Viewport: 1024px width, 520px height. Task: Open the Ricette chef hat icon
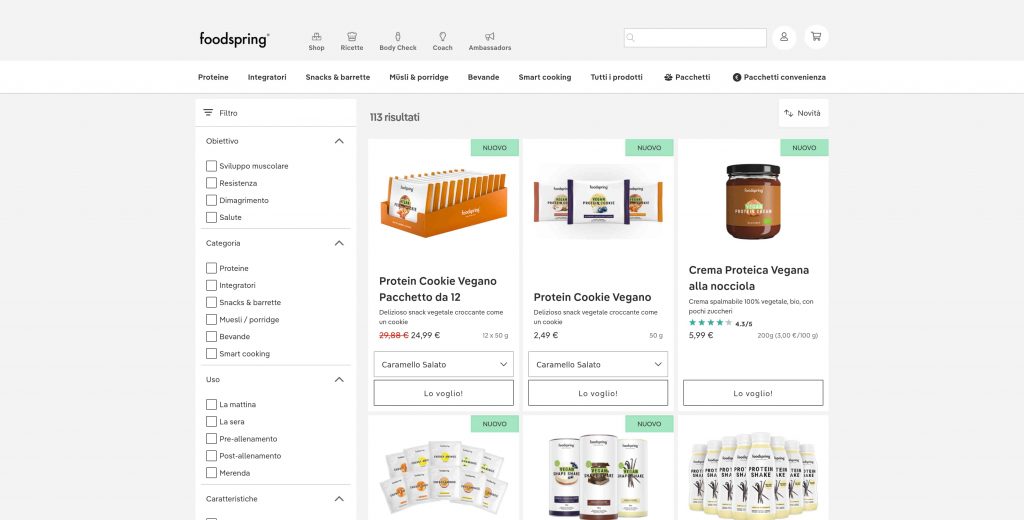point(352,37)
